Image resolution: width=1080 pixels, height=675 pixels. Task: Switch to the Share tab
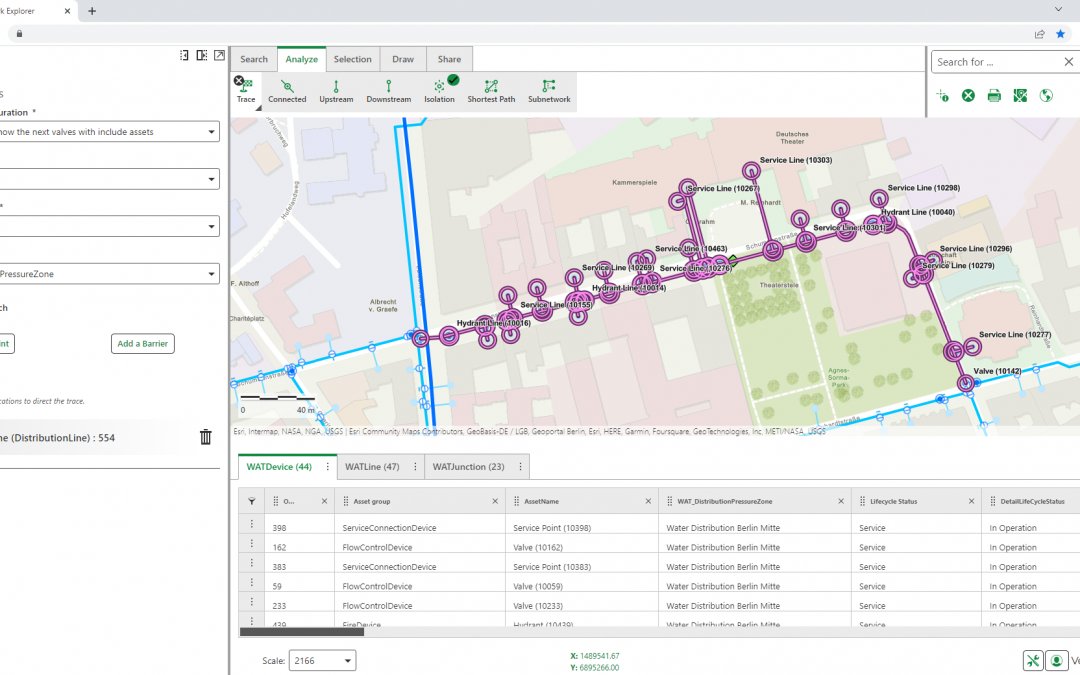click(449, 59)
